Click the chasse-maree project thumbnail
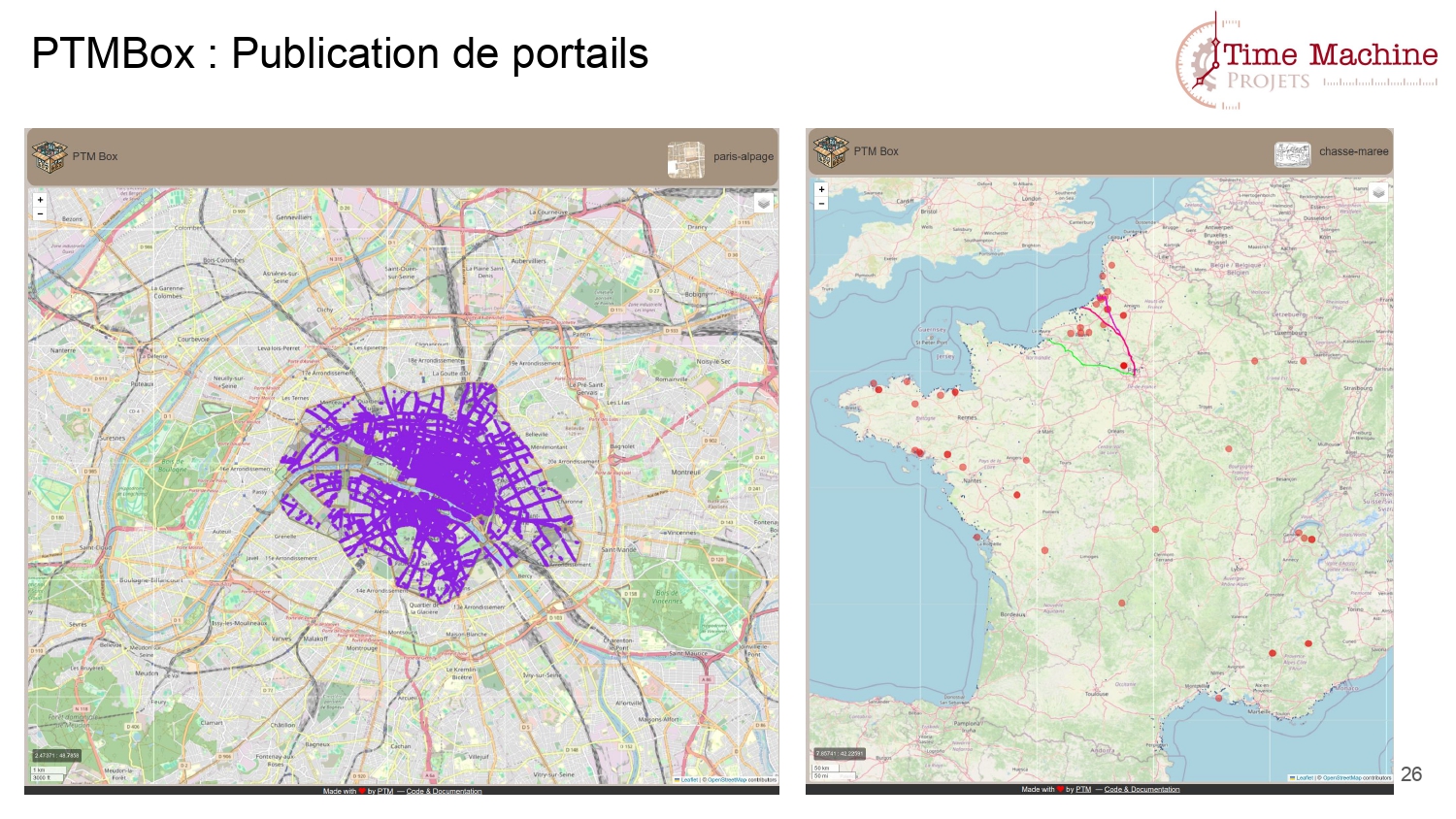Viewport: 1456px width, 819px height. coord(1292,154)
